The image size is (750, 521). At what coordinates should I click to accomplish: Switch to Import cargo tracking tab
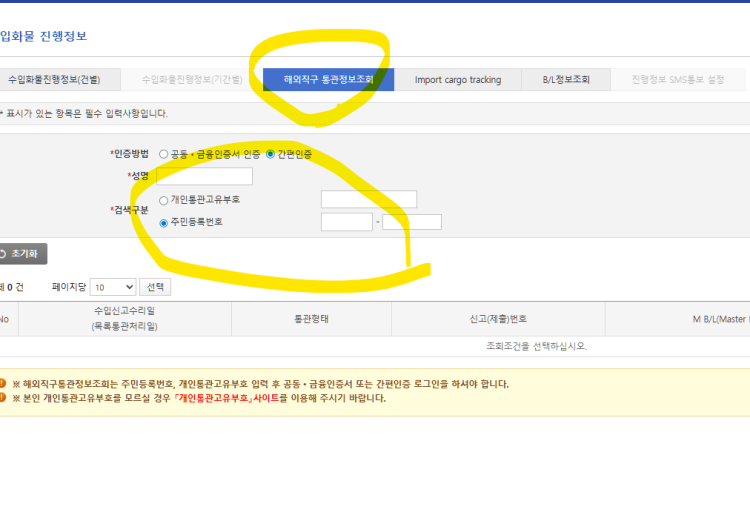pyautogui.click(x=457, y=80)
